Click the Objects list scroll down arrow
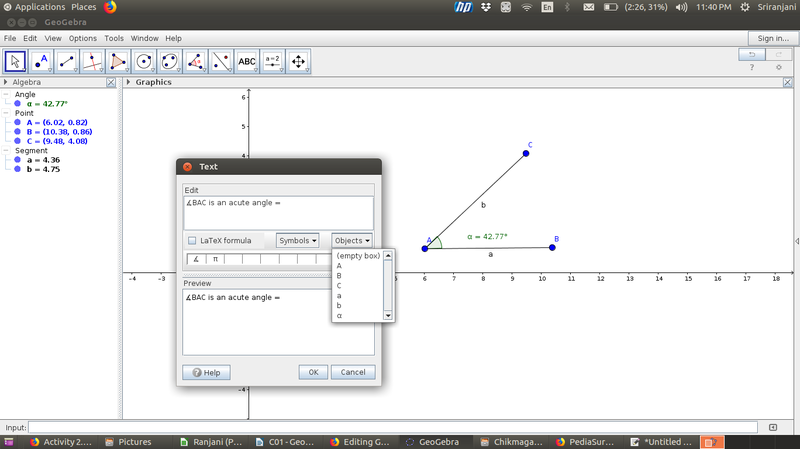This screenshot has height=449, width=800. pos(388,316)
